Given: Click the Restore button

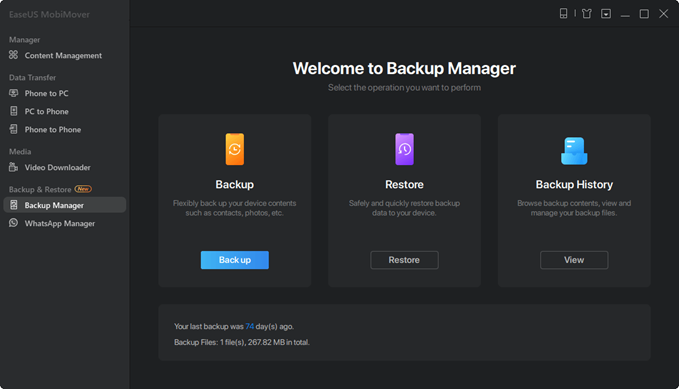Looking at the screenshot, I should (x=404, y=260).
